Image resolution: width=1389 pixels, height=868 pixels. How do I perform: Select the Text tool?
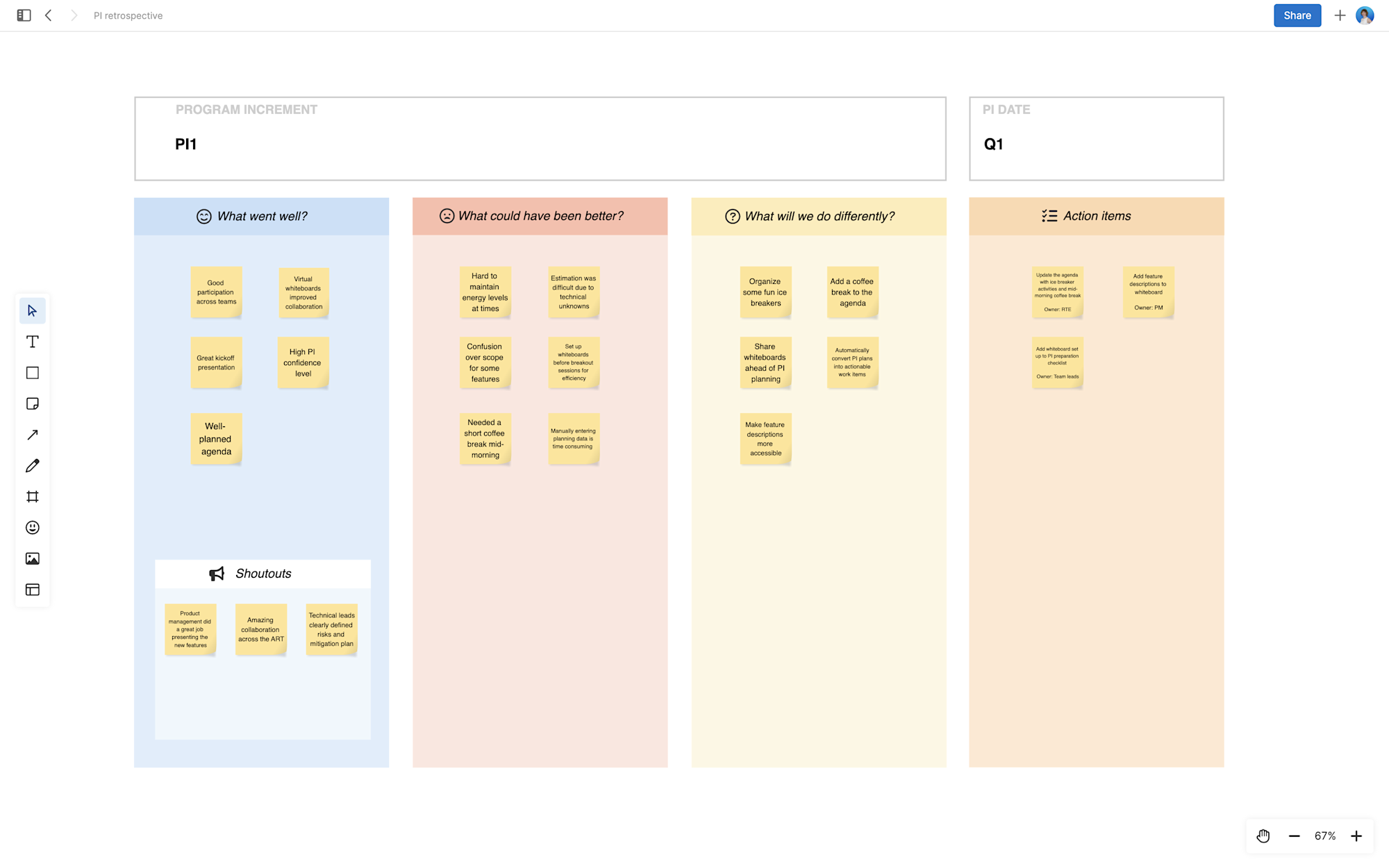32,342
